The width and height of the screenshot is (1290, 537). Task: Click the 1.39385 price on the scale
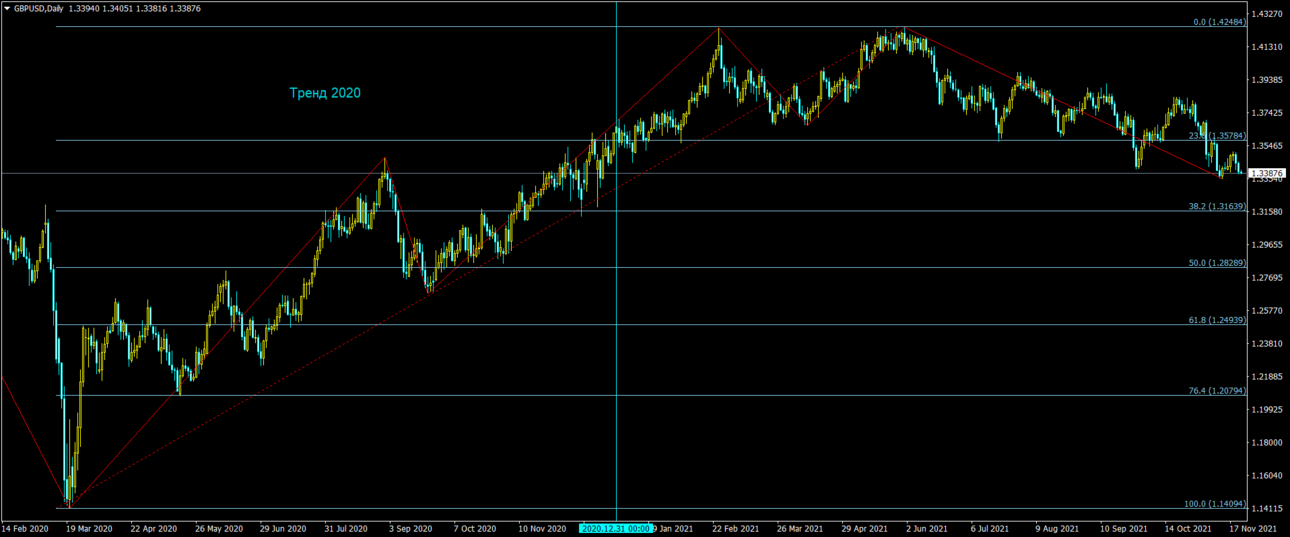(x=1268, y=80)
